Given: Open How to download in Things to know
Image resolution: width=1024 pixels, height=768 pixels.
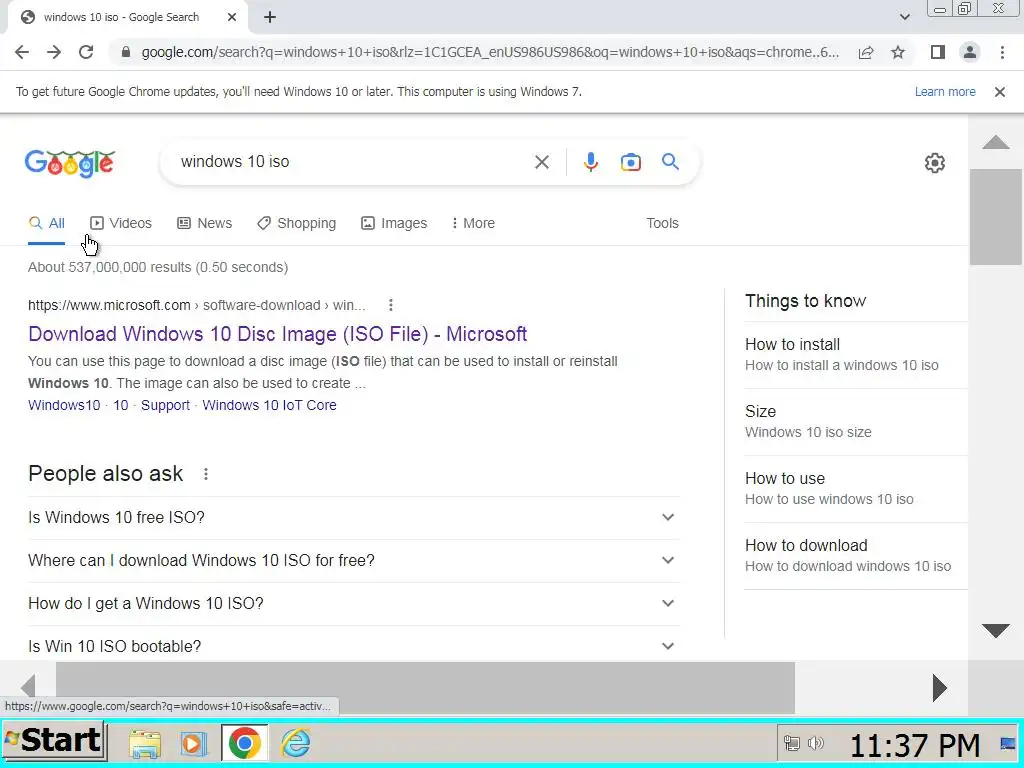Looking at the screenshot, I should point(856,556).
